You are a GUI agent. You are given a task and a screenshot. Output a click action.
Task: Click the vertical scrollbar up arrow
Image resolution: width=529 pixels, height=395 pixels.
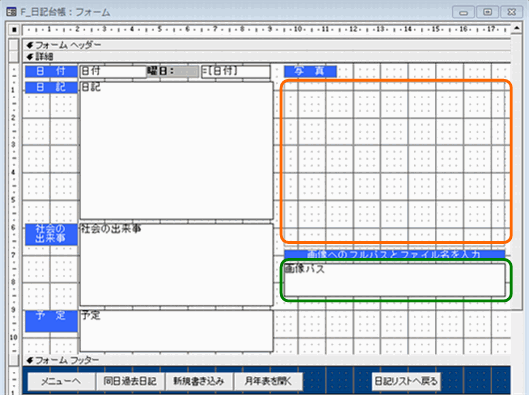pos(517,29)
